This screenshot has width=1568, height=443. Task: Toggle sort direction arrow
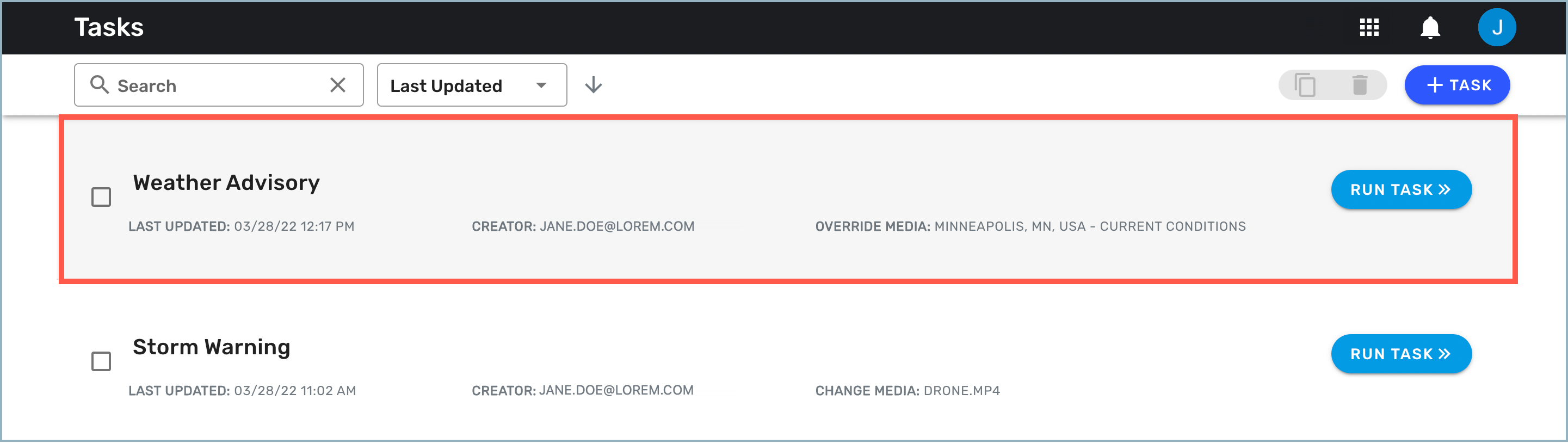tap(594, 85)
